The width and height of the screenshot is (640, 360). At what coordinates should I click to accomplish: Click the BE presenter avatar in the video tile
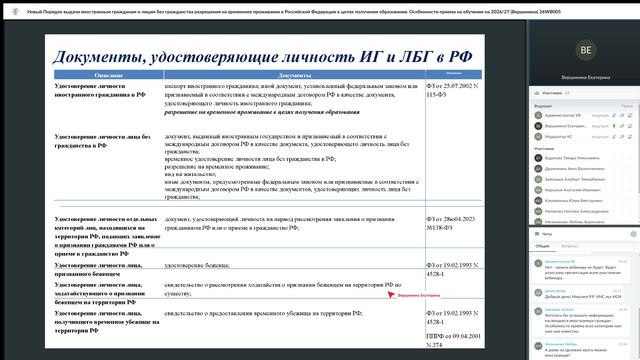[586, 50]
